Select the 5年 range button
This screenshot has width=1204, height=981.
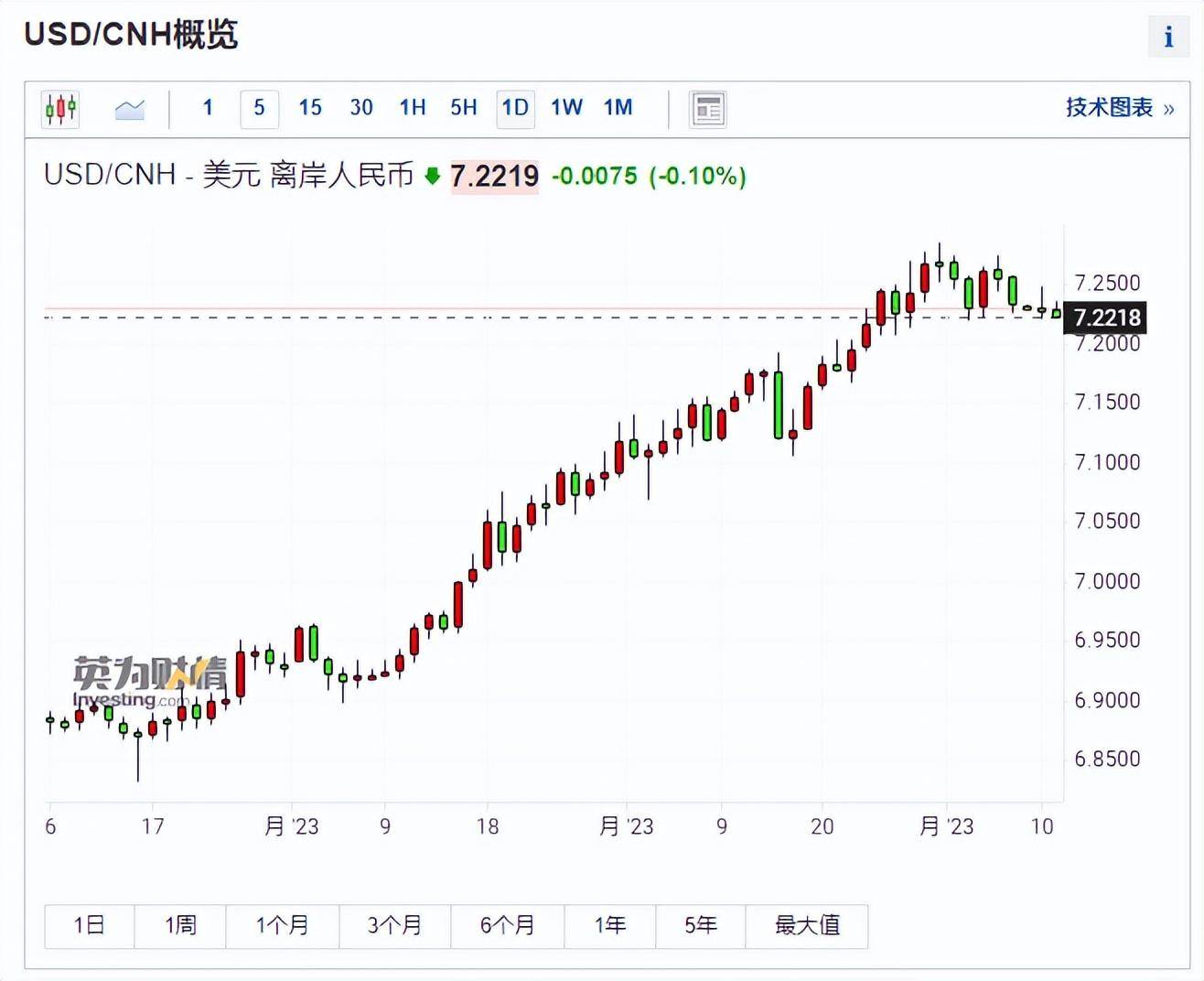[701, 925]
